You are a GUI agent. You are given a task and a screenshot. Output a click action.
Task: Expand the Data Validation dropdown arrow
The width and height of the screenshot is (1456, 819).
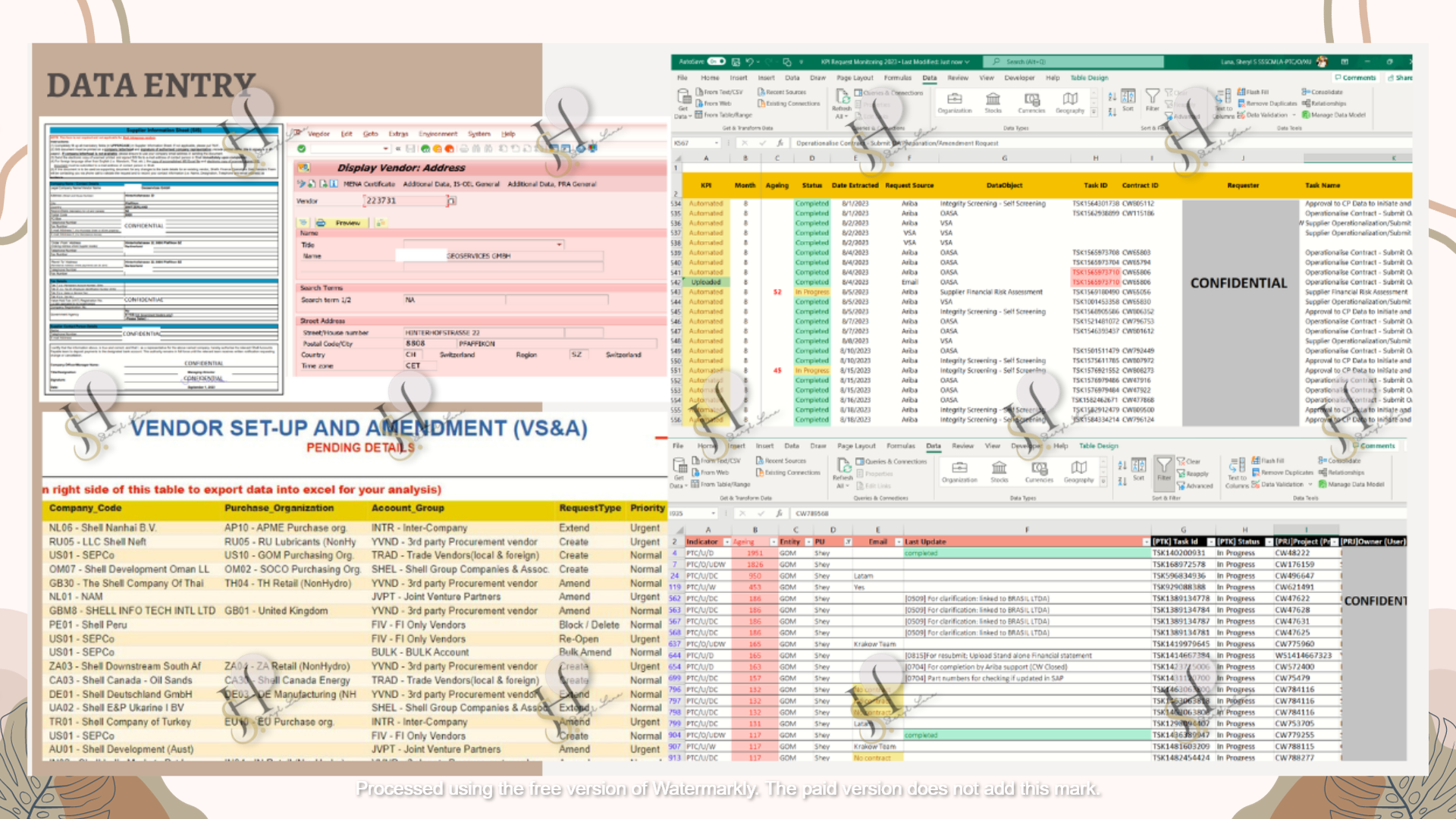coord(1293,115)
